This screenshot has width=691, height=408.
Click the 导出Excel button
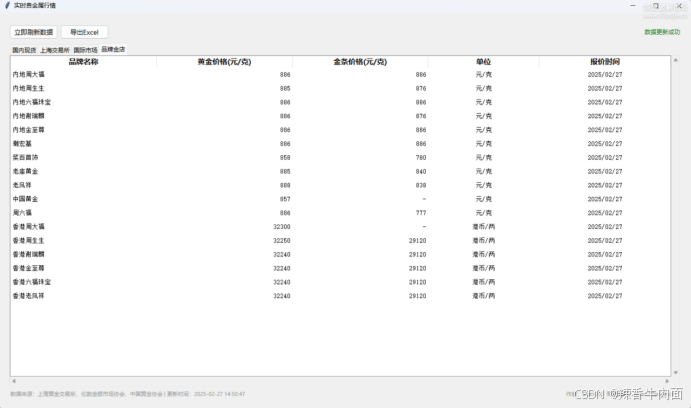tap(84, 32)
